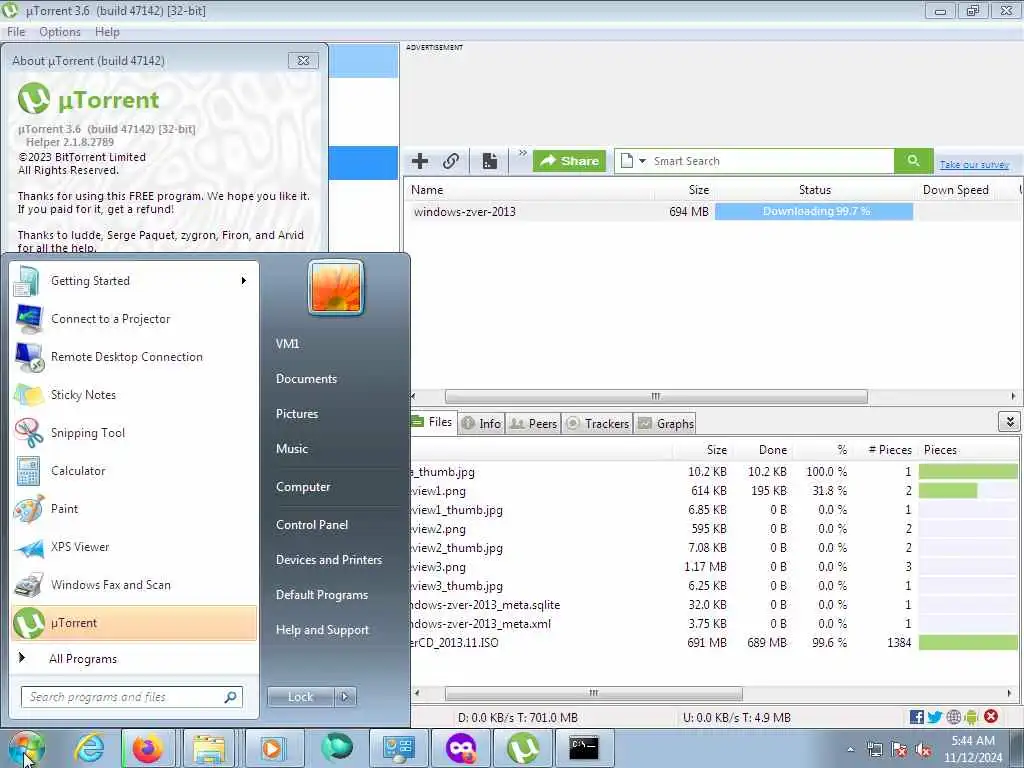The width and height of the screenshot is (1024, 768).
Task: Expand the toolbar overflow chevron
Action: (x=522, y=153)
